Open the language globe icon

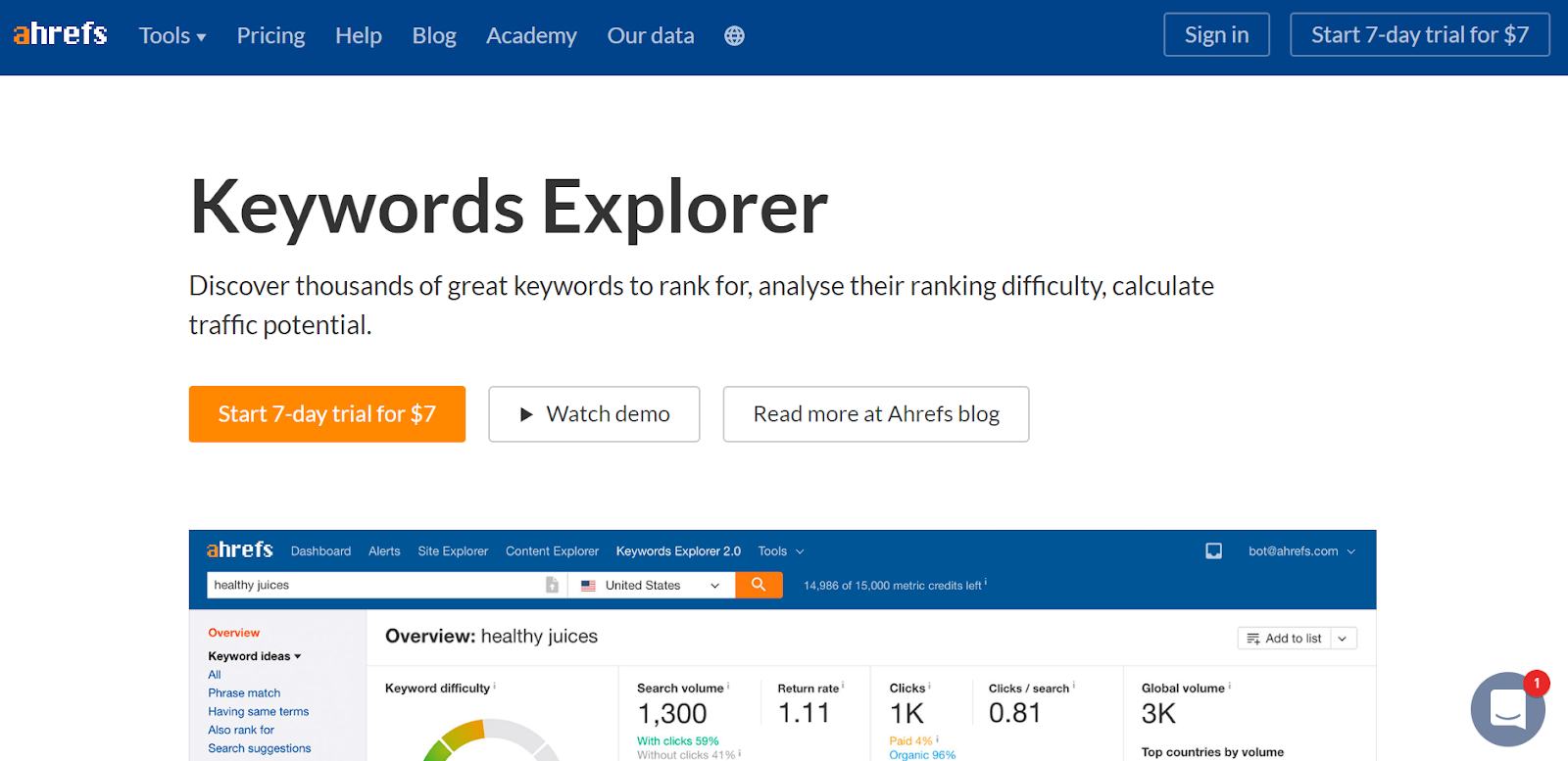(x=734, y=36)
